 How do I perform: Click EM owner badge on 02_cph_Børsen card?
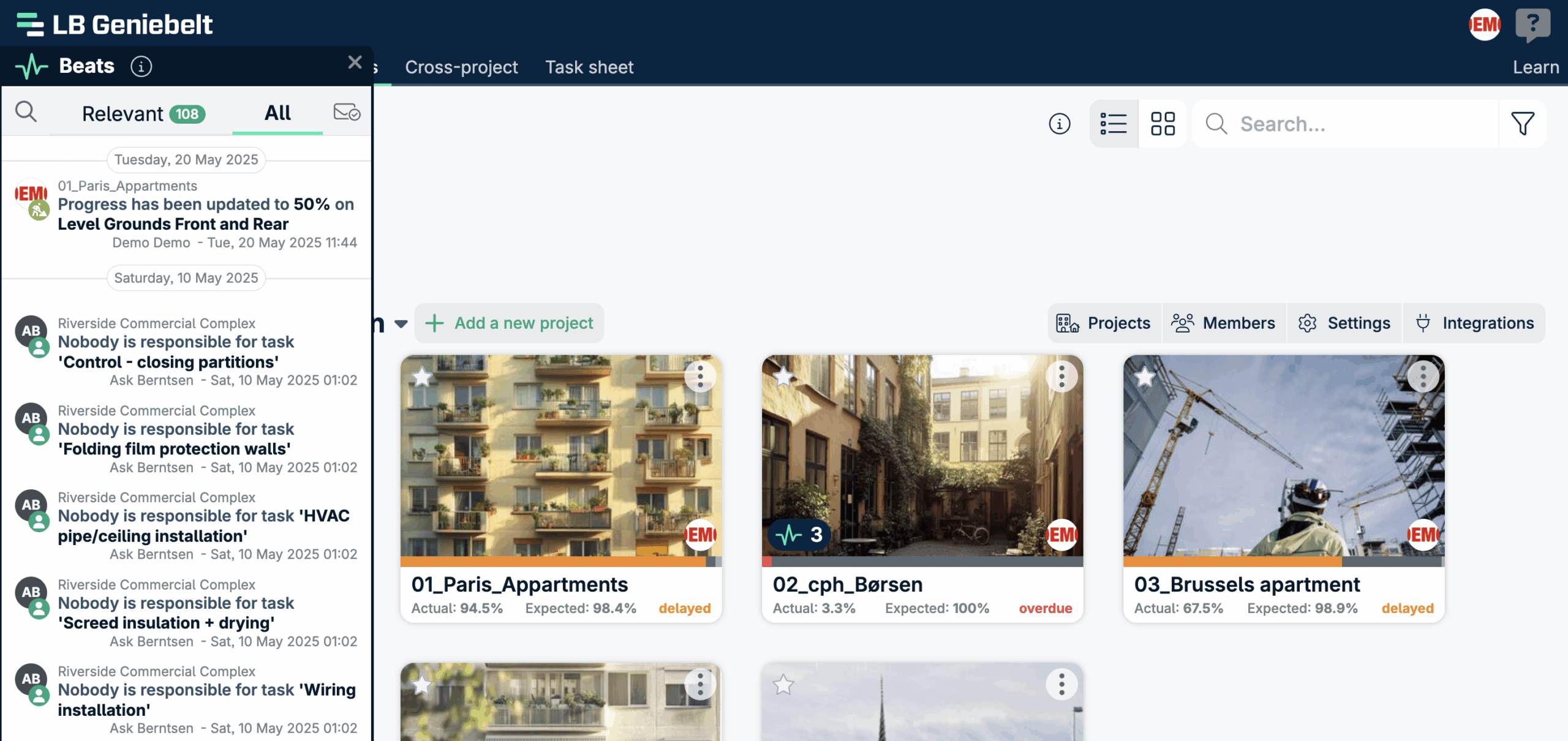click(1061, 535)
